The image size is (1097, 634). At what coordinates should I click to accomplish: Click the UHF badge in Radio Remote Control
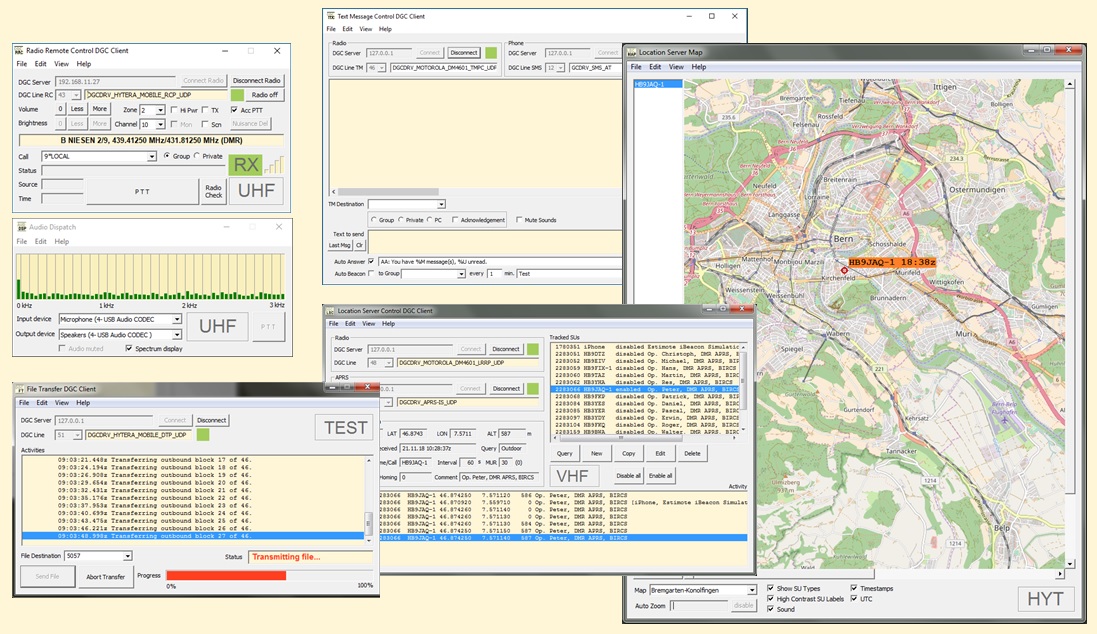tap(256, 191)
